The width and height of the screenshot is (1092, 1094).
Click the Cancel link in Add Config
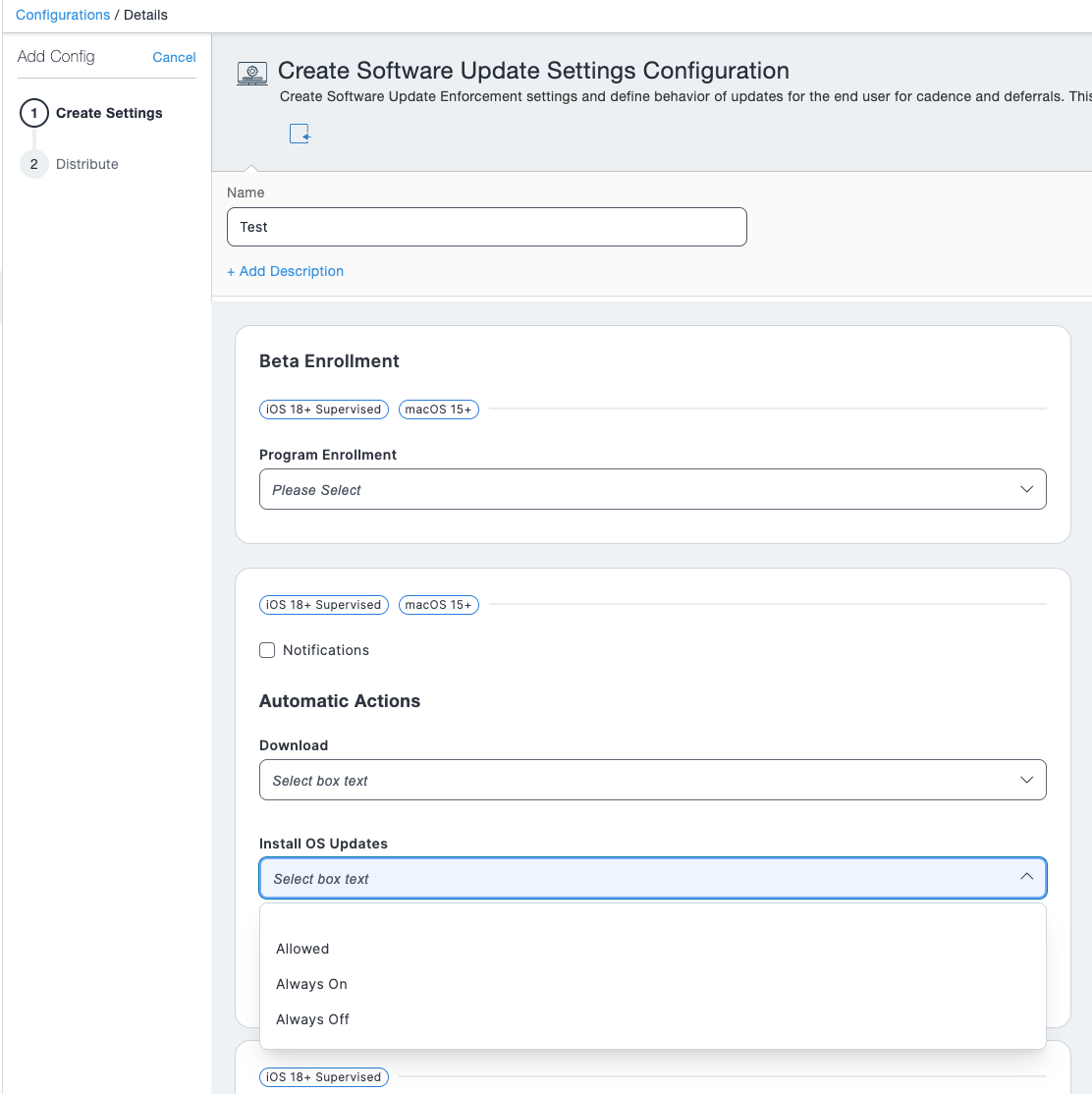pos(174,57)
